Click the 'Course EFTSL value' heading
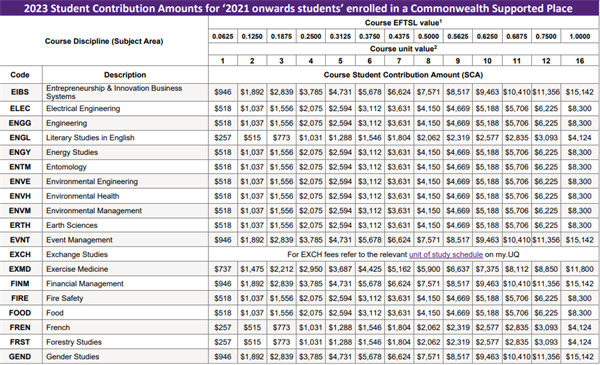The width and height of the screenshot is (600, 365). pos(403,23)
